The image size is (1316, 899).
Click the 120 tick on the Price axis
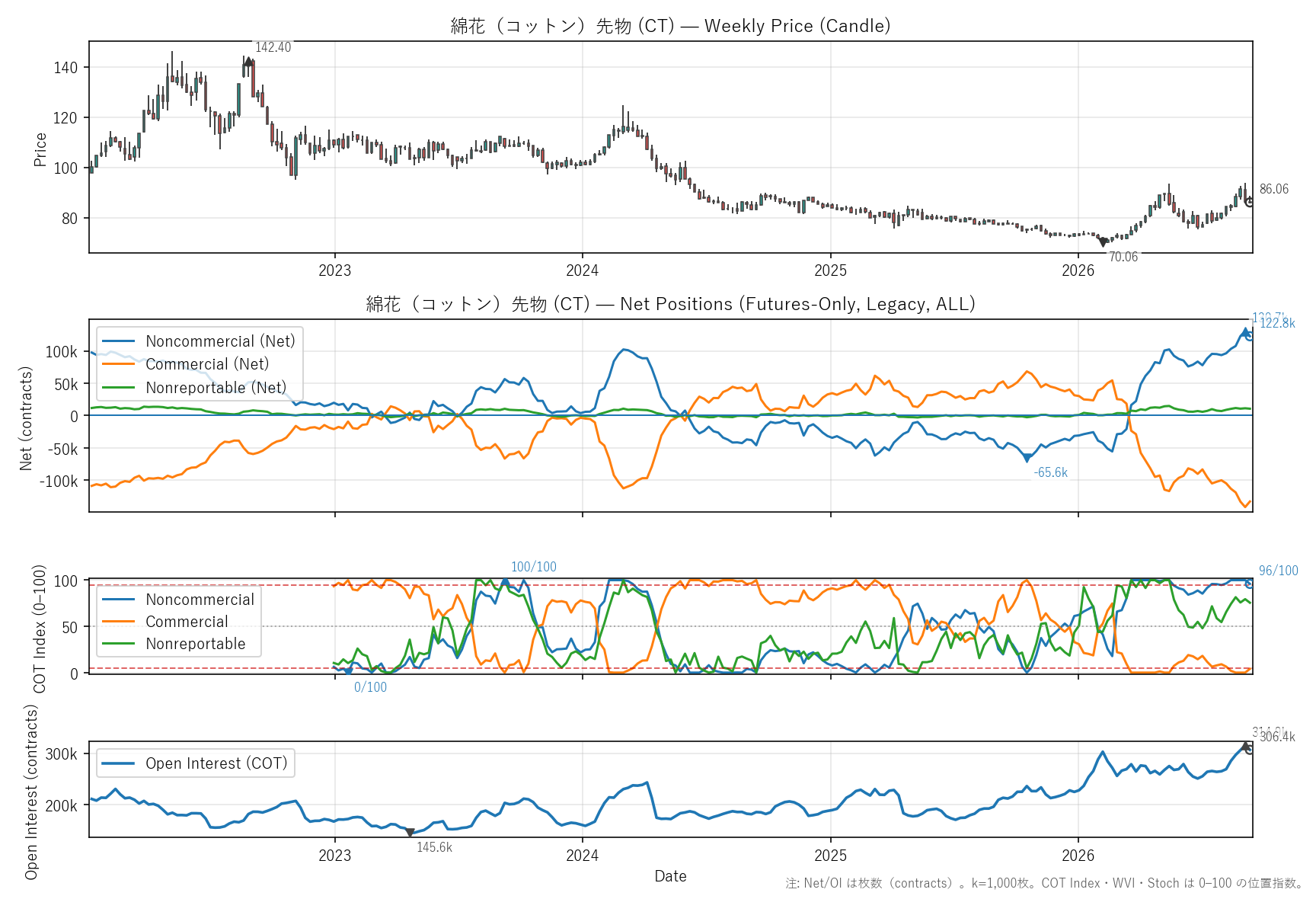pos(65,117)
